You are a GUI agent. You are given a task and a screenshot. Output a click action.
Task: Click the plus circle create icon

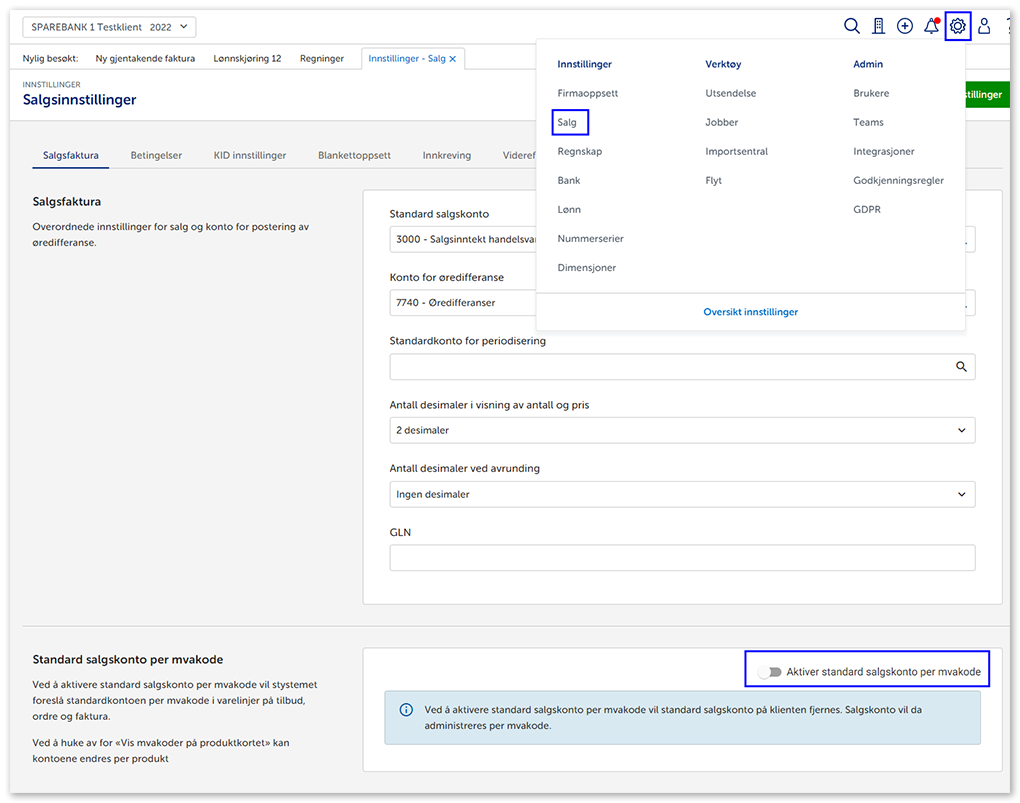coord(905,27)
